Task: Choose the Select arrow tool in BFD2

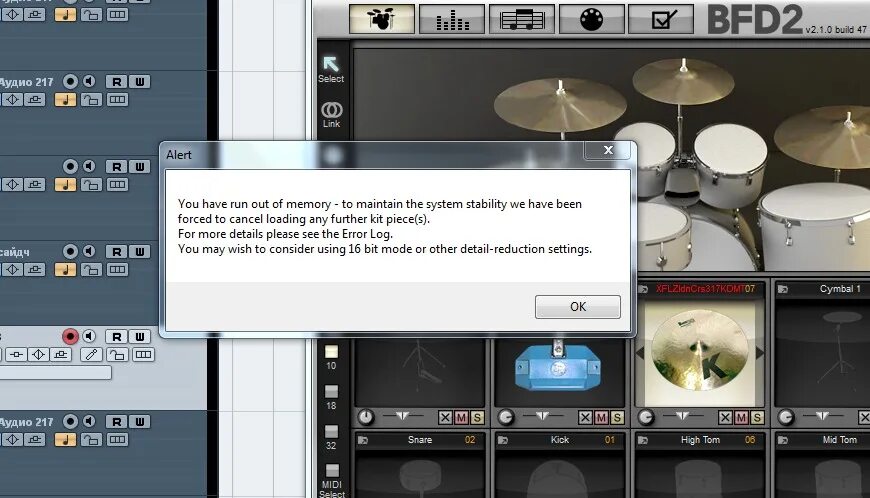Action: [x=331, y=69]
